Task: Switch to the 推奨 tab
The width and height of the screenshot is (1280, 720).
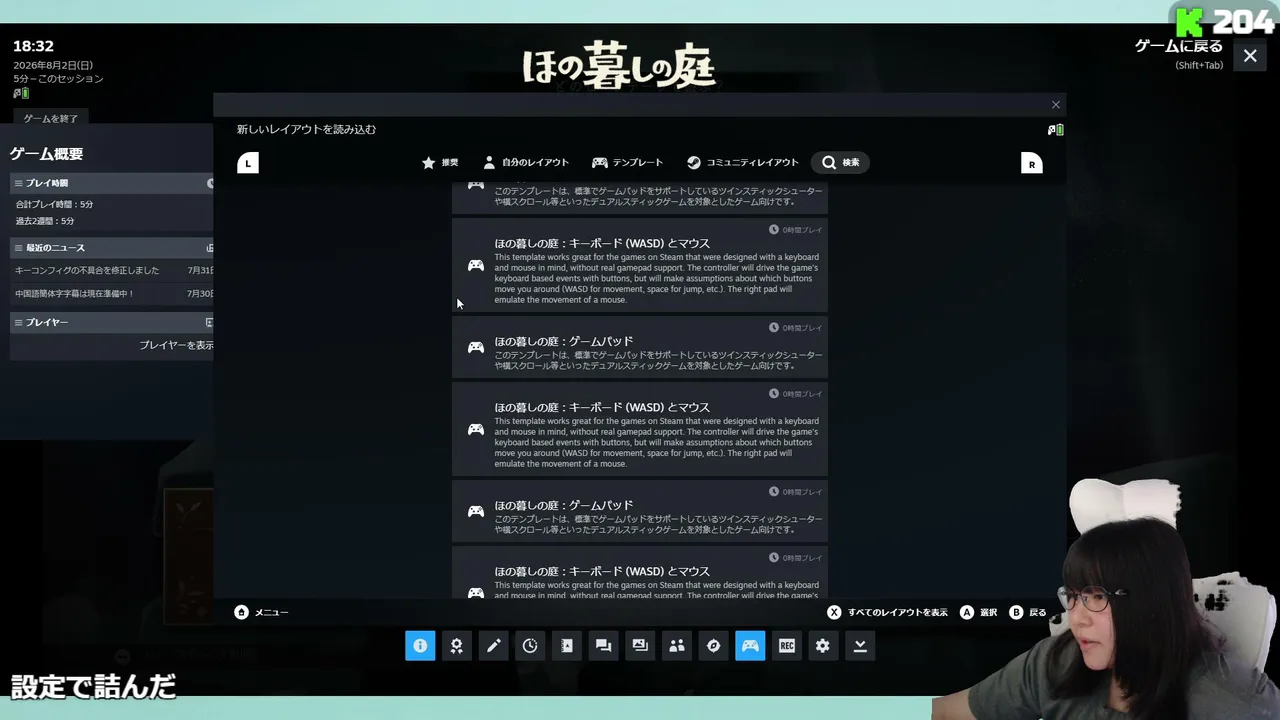Action: tap(440, 163)
